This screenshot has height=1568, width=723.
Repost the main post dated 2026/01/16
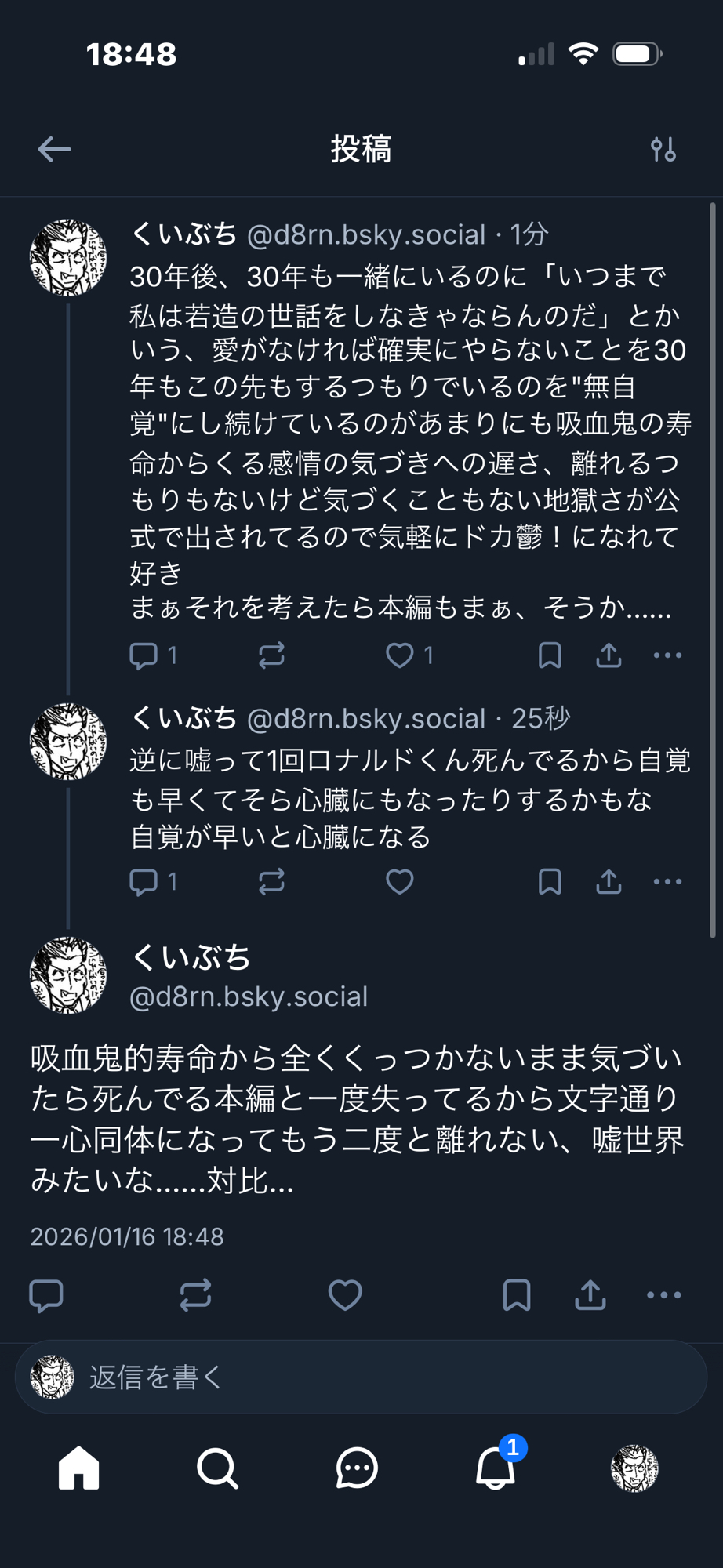pyautogui.click(x=195, y=1295)
